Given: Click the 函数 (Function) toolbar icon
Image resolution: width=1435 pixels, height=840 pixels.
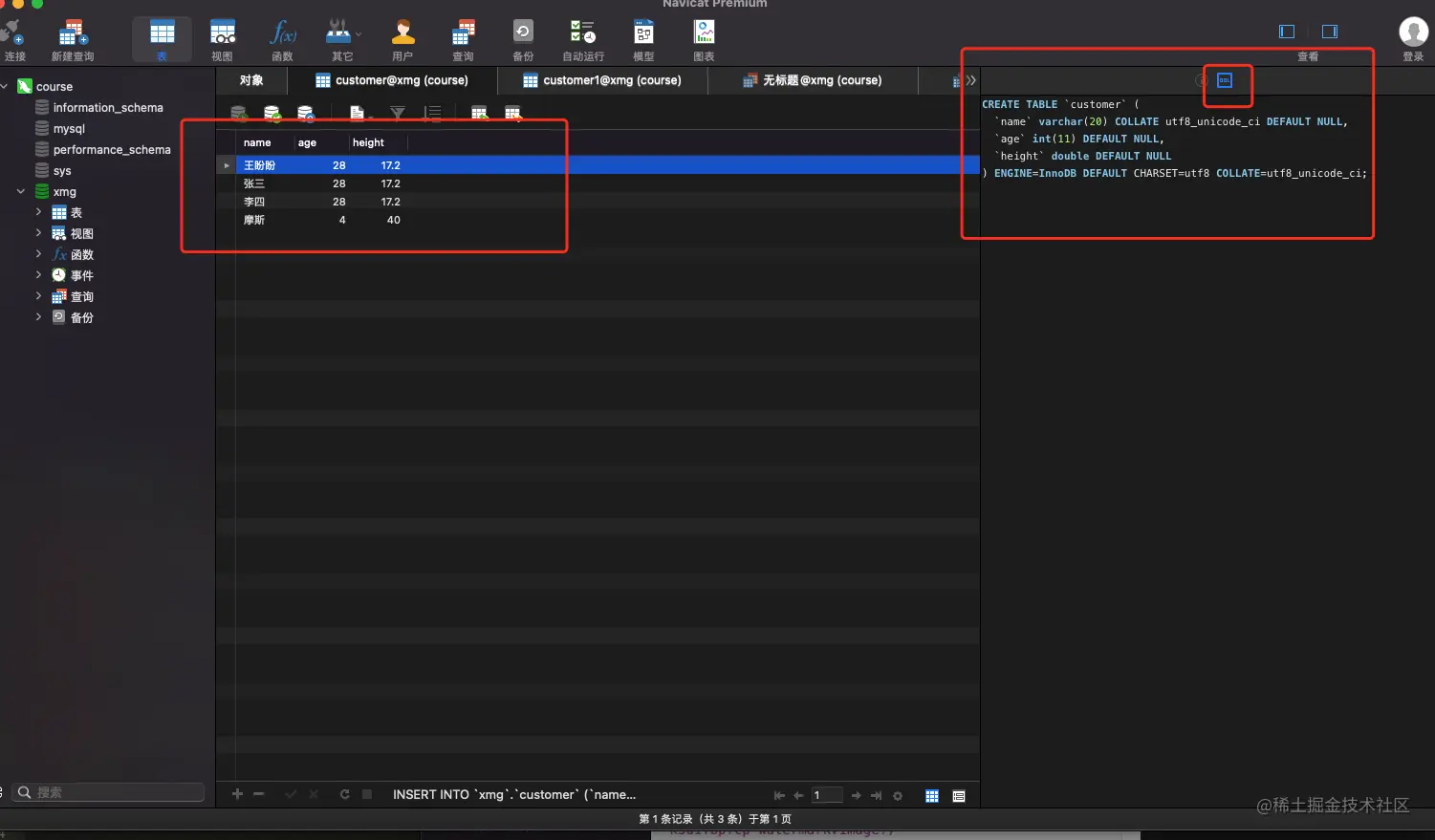Looking at the screenshot, I should point(283,34).
